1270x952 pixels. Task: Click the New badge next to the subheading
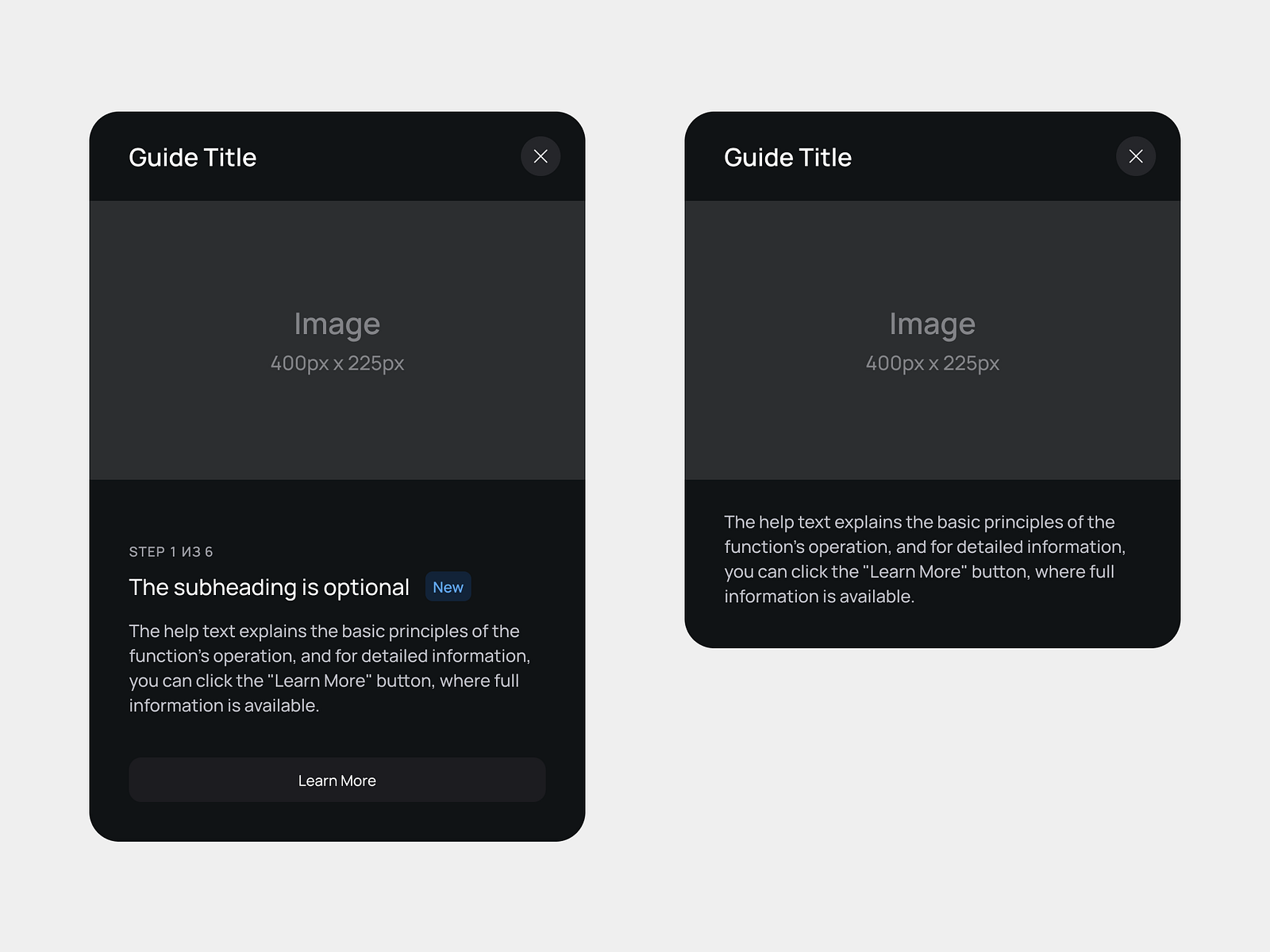click(448, 587)
